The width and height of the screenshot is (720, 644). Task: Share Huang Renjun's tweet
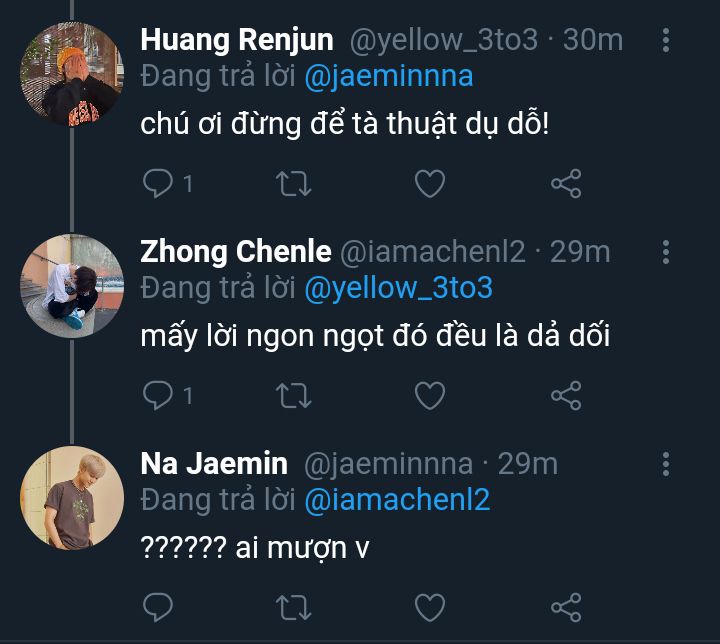point(566,184)
